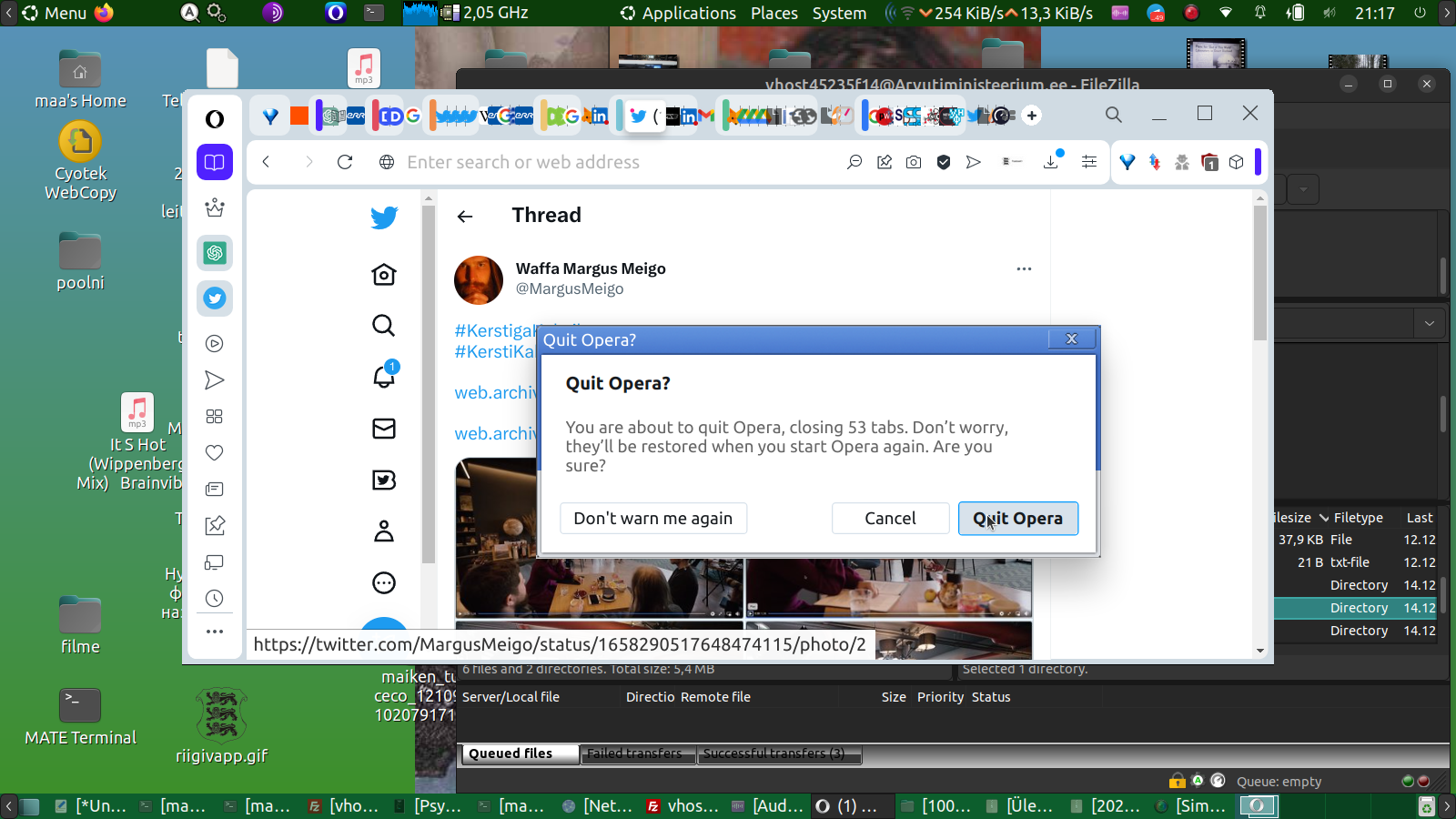Click the Twitter bird logo
The height and width of the screenshot is (819, 1456).
pos(384,217)
